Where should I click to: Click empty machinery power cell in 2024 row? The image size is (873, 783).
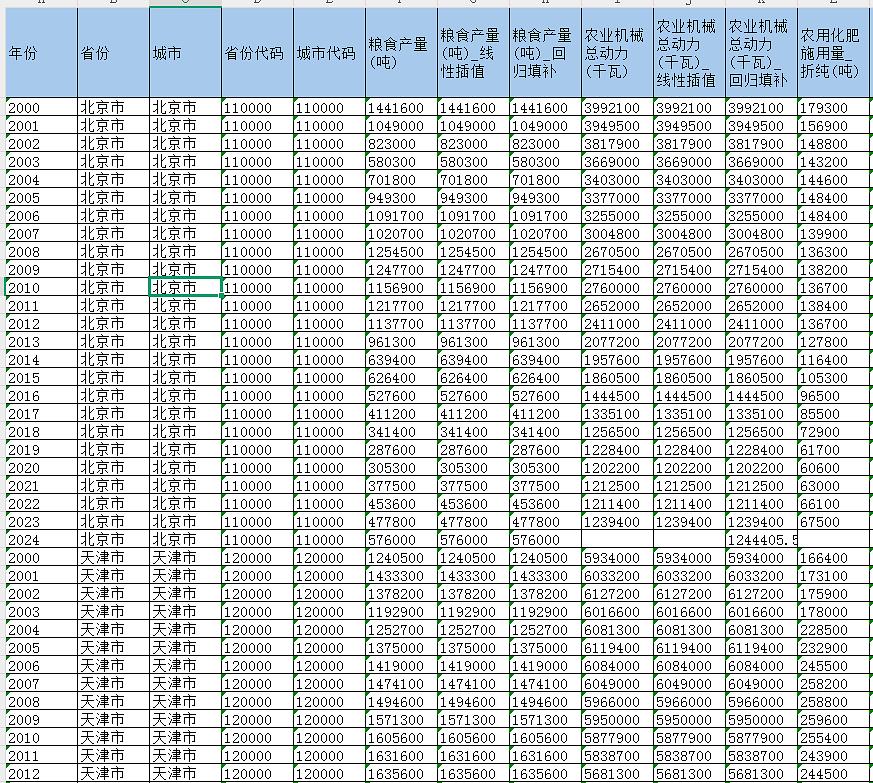click(617, 539)
